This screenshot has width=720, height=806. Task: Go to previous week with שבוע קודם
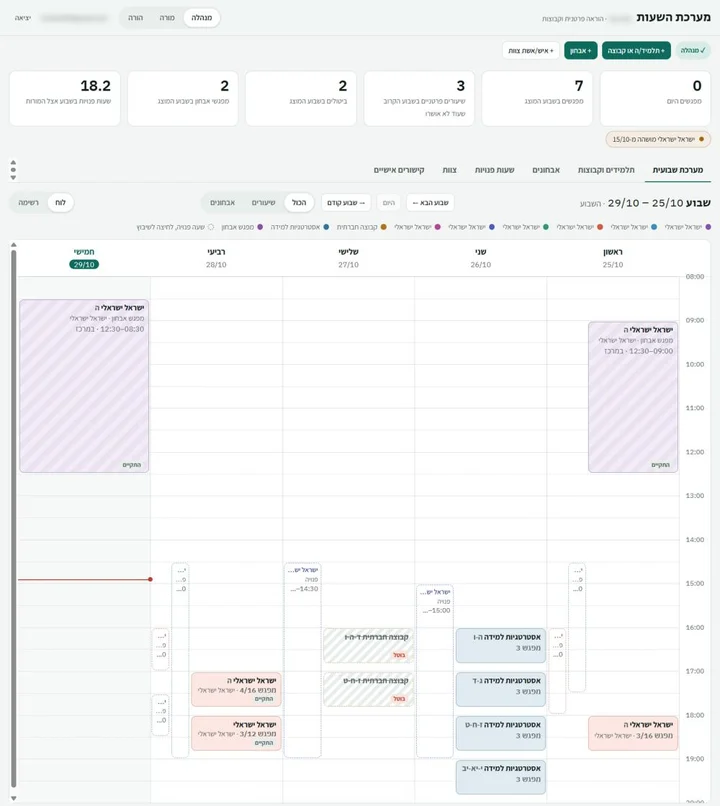[346, 203]
